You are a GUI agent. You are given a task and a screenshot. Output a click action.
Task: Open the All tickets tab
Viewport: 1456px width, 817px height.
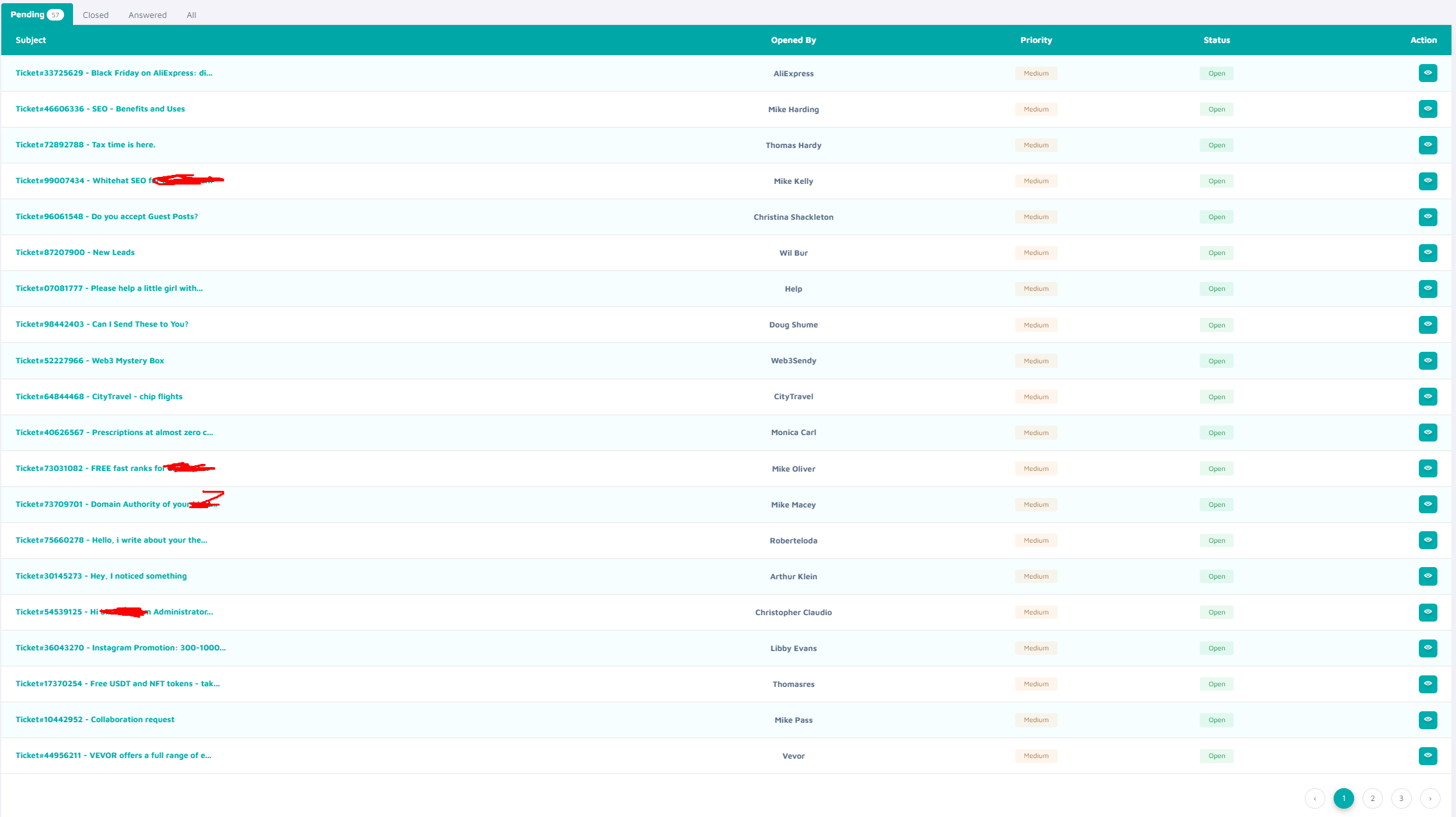pyautogui.click(x=191, y=15)
